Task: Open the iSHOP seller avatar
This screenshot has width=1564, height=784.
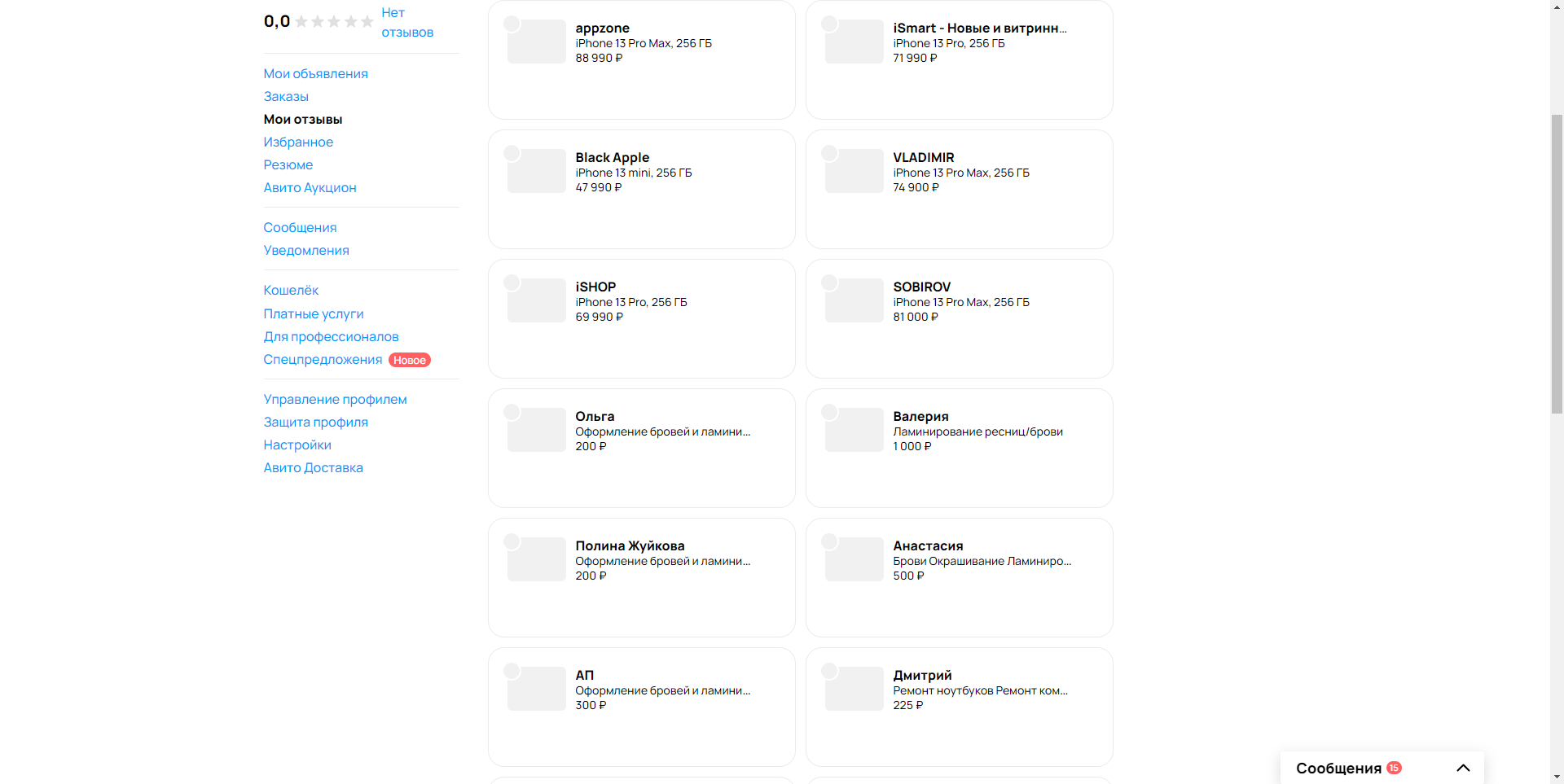Action: tap(512, 283)
